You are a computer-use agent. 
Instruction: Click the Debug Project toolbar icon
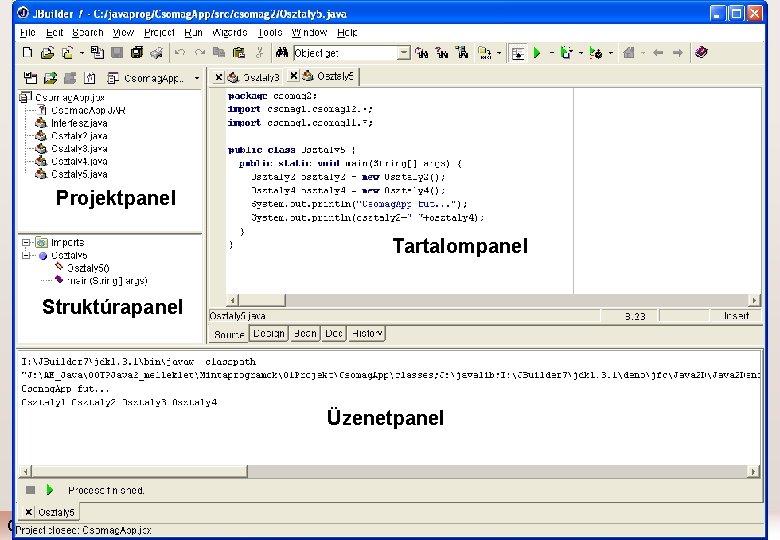(x=566, y=52)
